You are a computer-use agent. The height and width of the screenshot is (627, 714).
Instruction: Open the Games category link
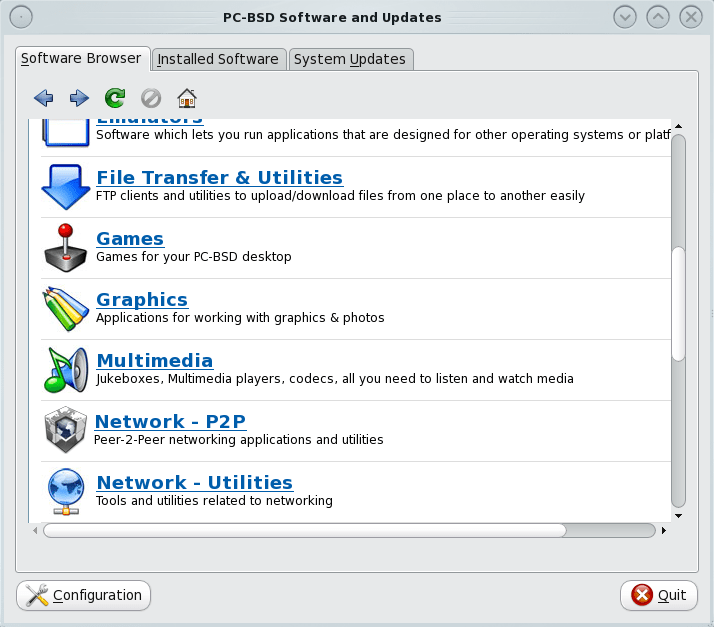[x=130, y=239]
